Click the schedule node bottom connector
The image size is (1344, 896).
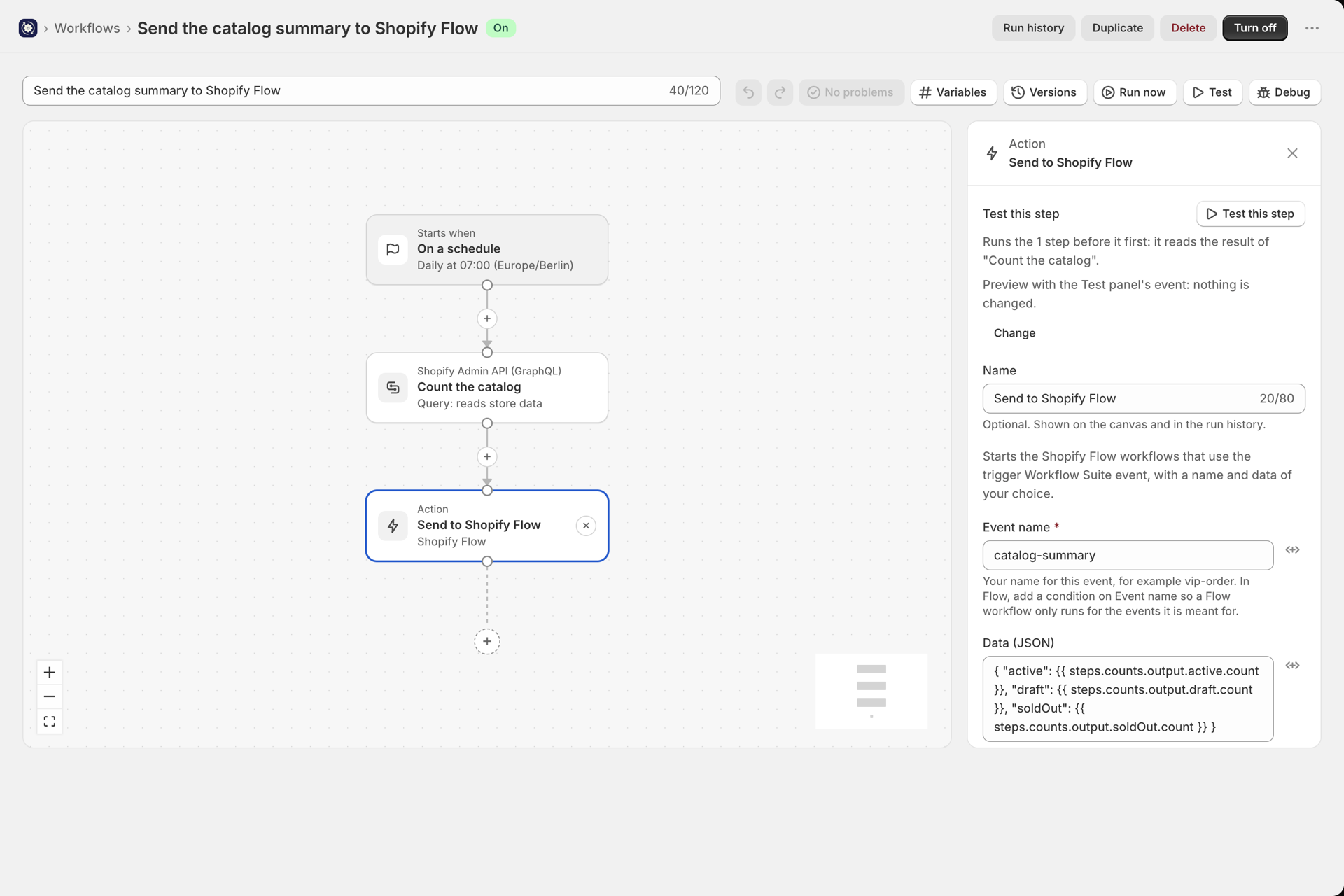click(x=487, y=285)
